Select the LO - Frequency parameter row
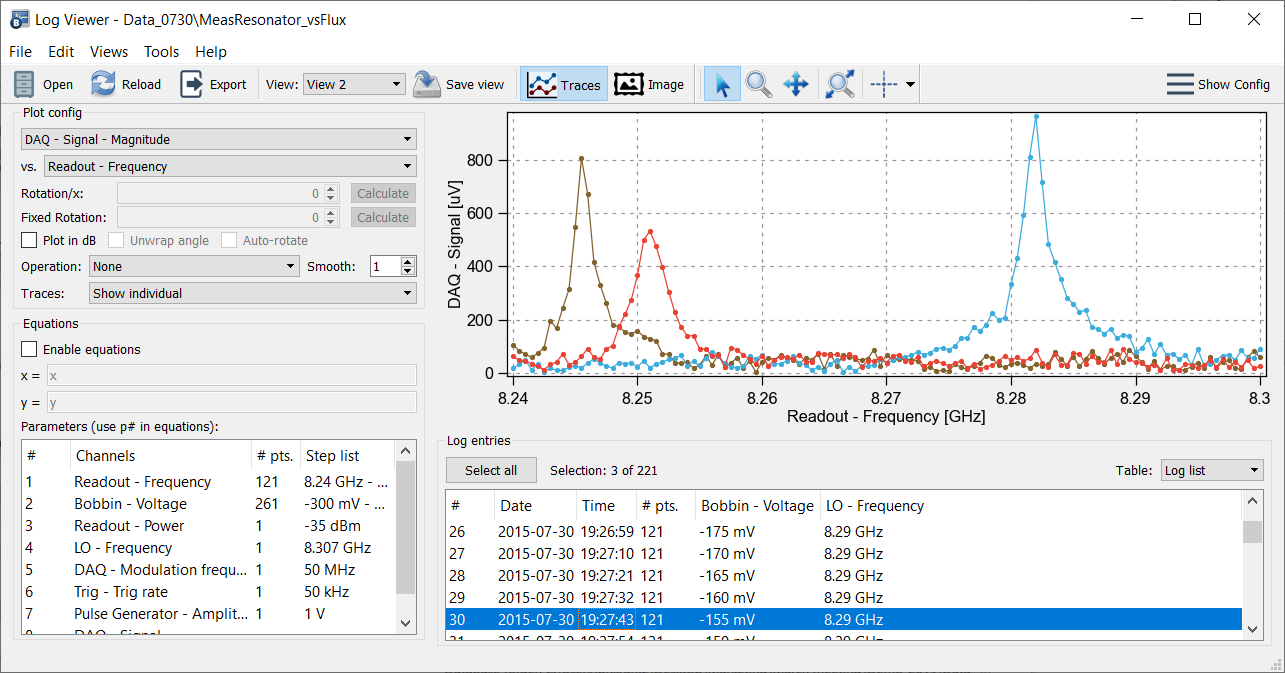1285x673 pixels. [x=209, y=548]
